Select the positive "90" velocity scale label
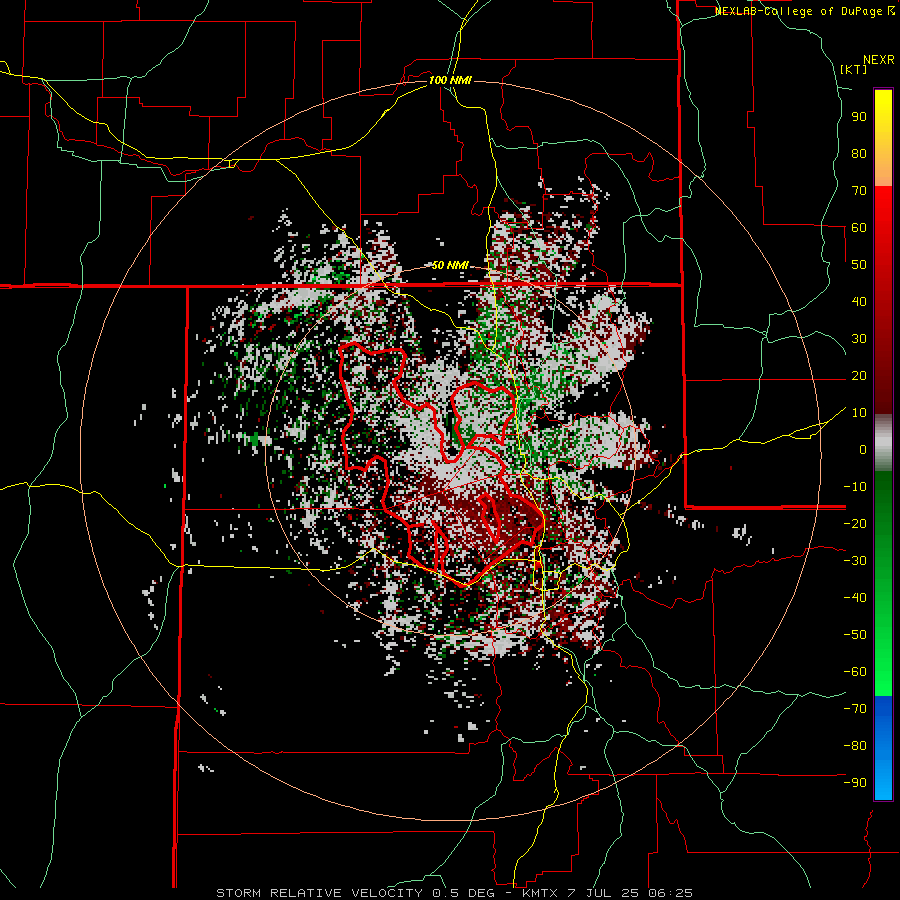 [x=859, y=117]
